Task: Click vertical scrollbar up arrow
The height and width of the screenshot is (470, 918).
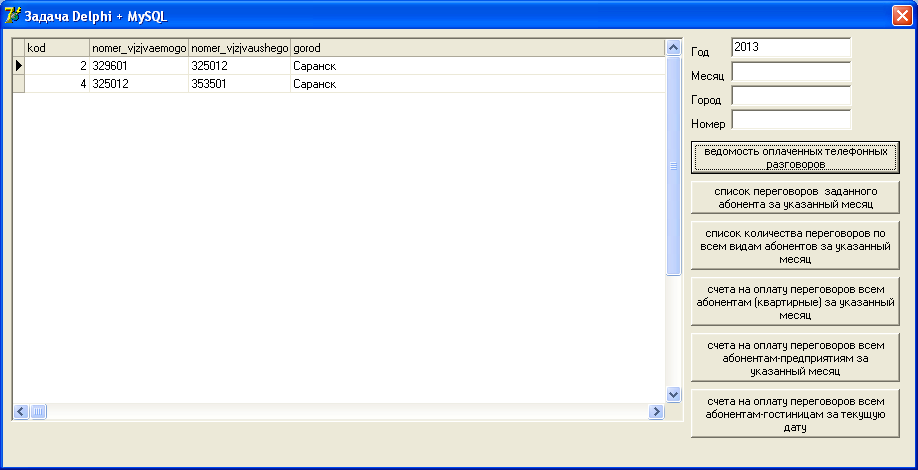Action: pyautogui.click(x=674, y=47)
